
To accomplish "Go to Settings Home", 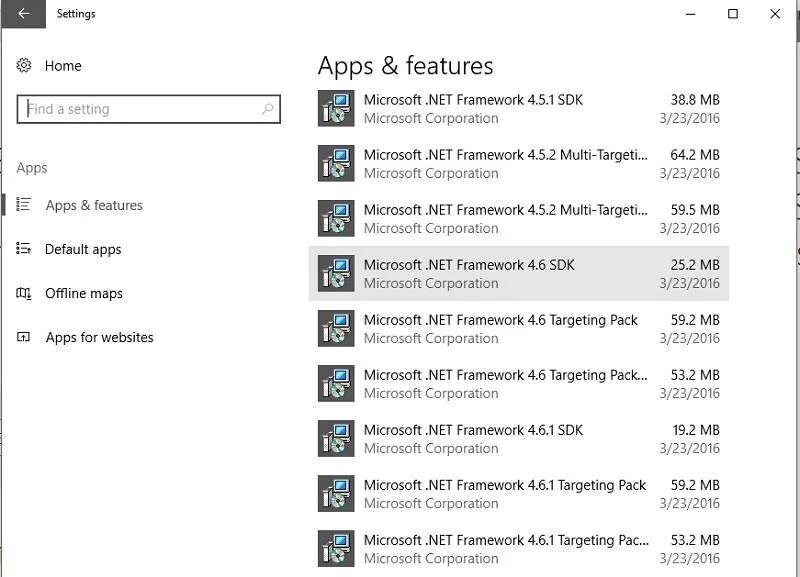I will [x=63, y=66].
